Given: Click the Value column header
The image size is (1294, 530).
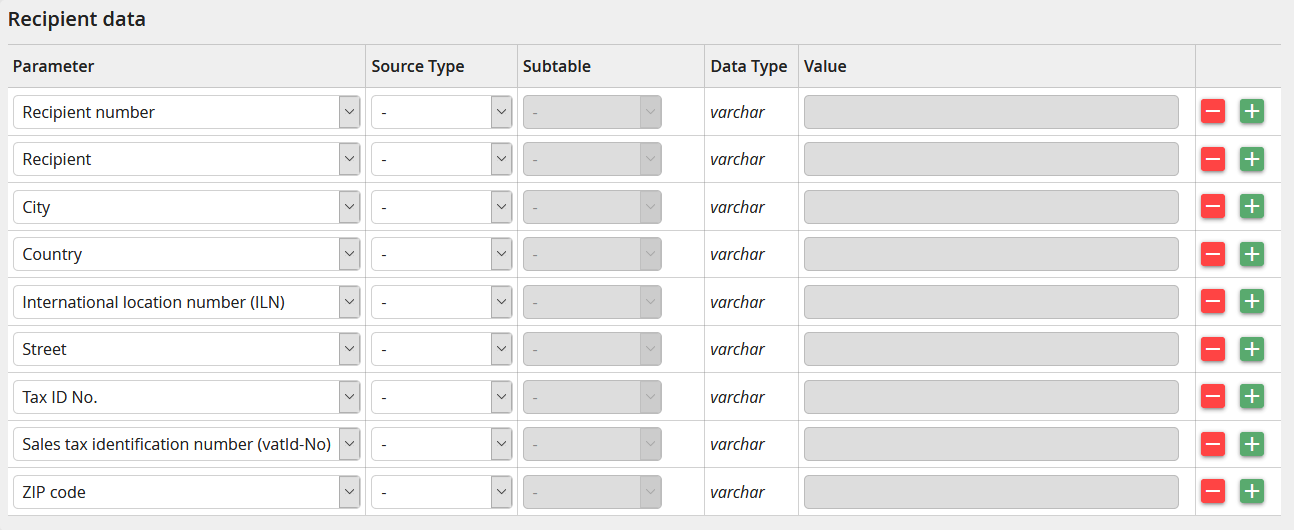Looking at the screenshot, I should pos(825,66).
